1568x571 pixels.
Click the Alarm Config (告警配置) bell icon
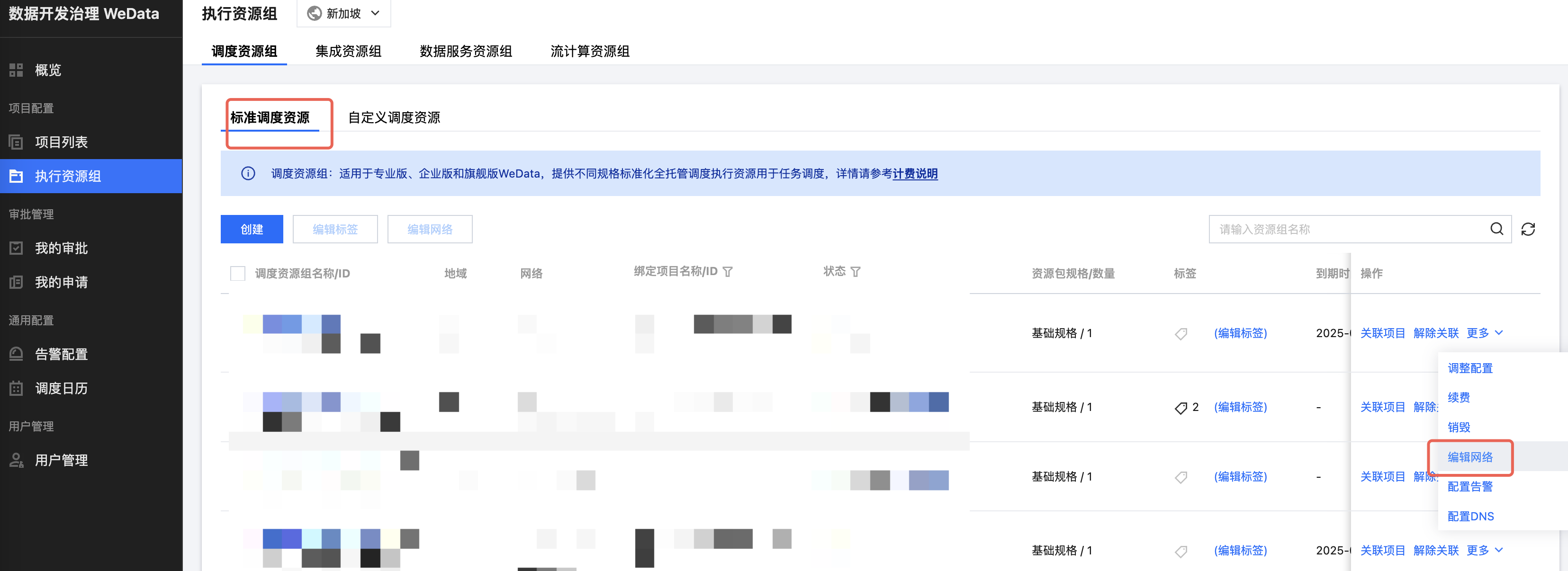point(17,354)
